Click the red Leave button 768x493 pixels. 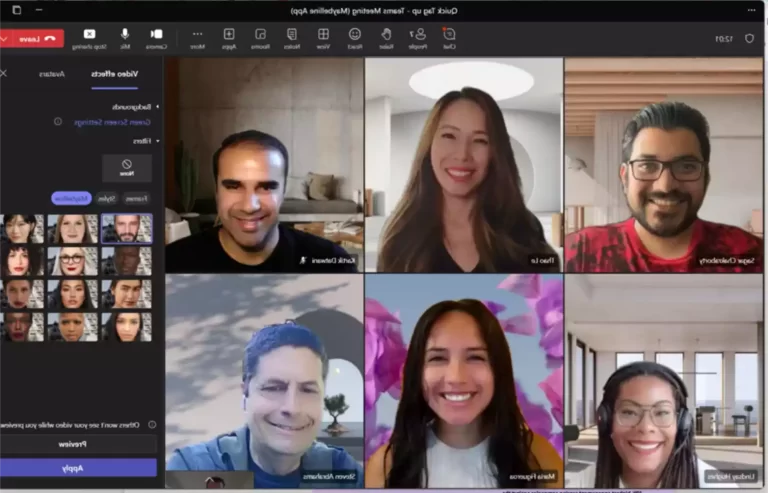(36, 39)
